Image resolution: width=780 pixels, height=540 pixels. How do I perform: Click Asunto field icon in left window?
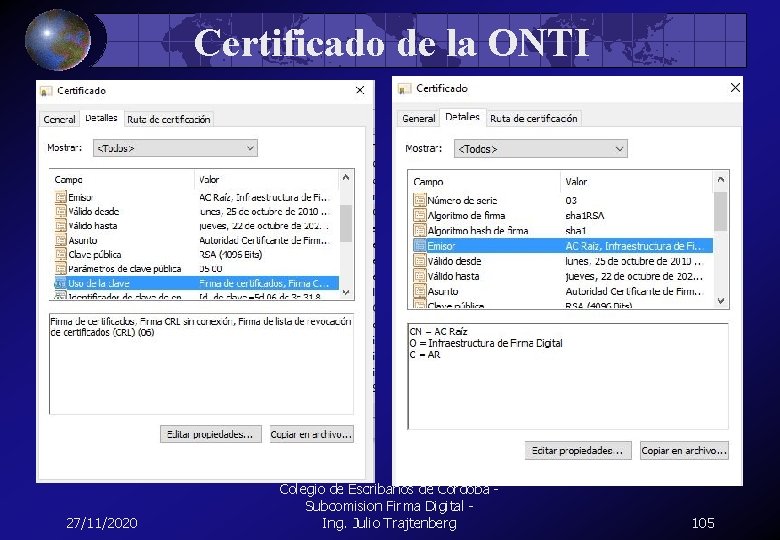pos(61,240)
